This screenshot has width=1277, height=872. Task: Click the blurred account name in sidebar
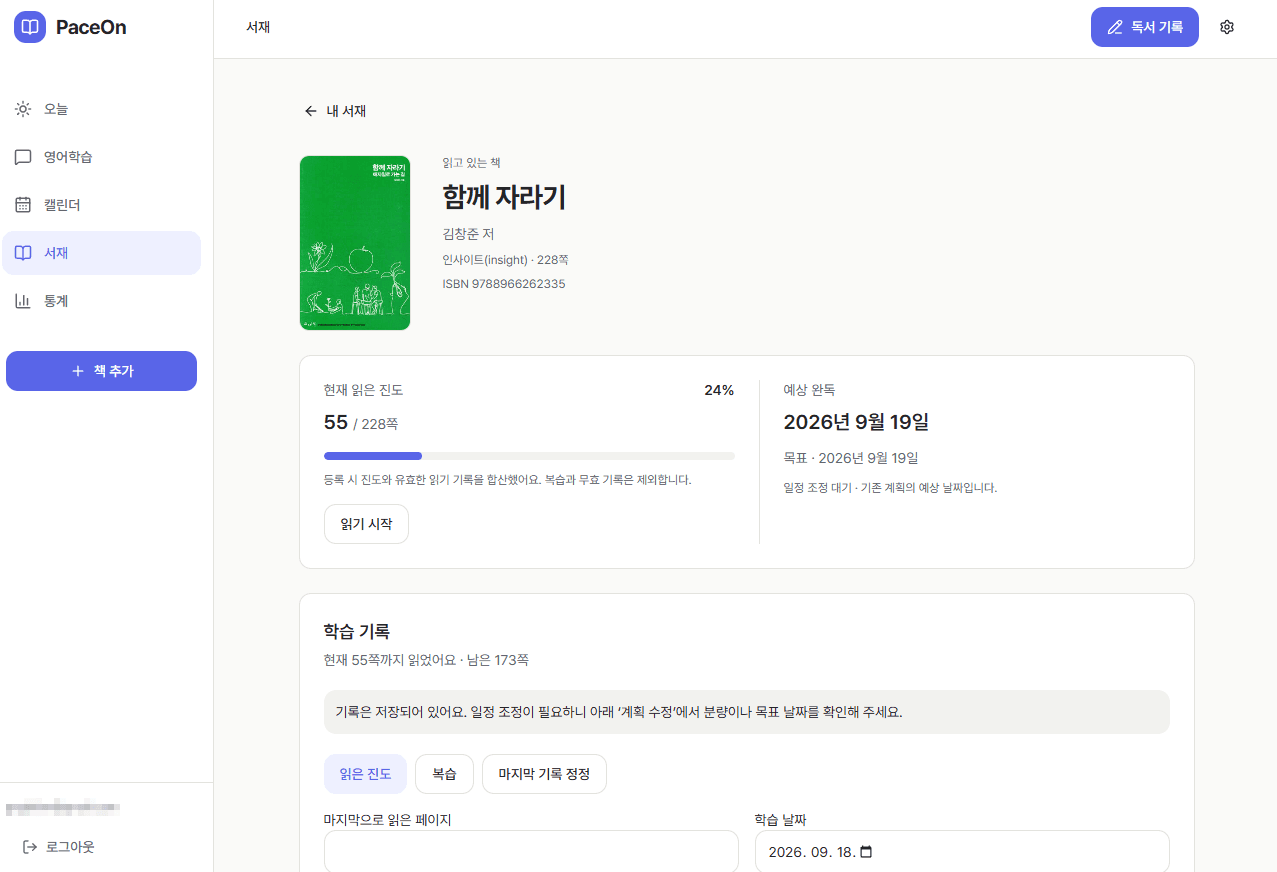pos(63,806)
